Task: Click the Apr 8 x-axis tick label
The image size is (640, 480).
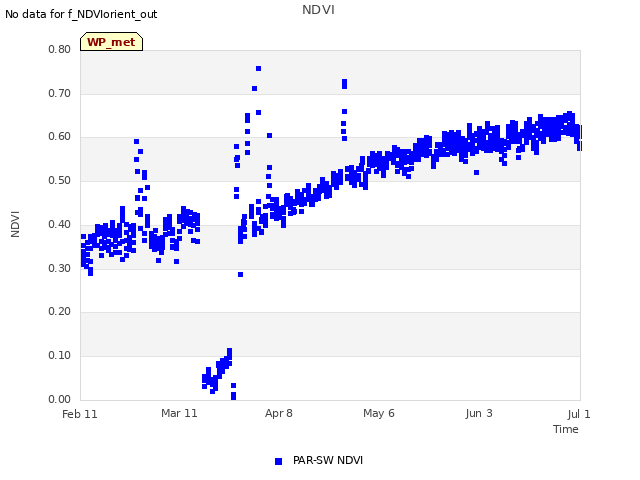Action: coord(279,413)
